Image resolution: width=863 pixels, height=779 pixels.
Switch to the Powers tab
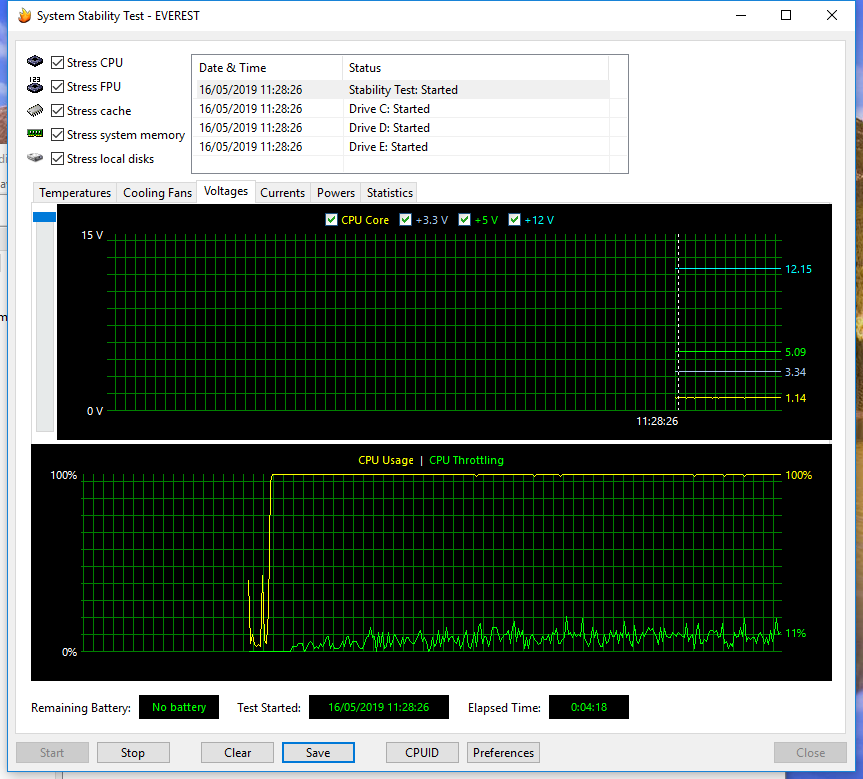pos(336,193)
